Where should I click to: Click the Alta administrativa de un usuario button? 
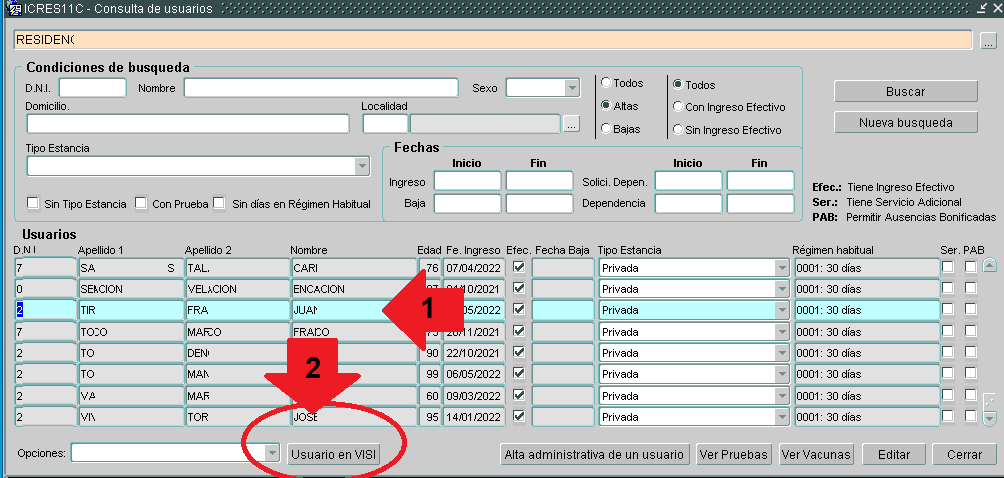[x=595, y=454]
